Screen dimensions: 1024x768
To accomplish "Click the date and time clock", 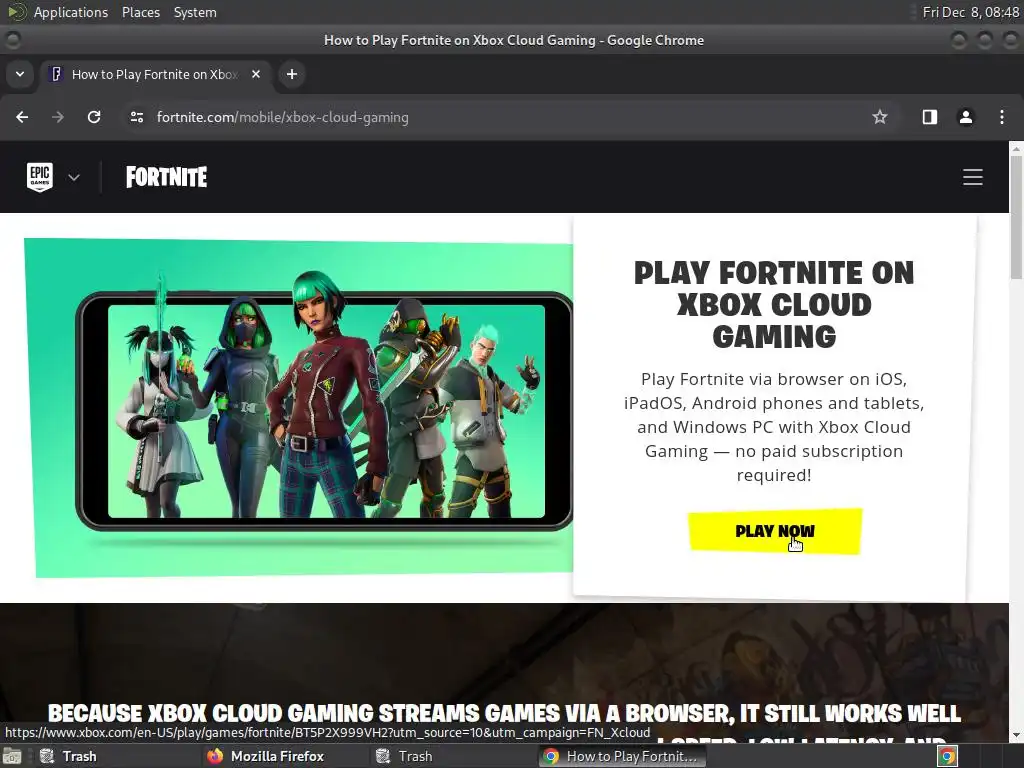I will 970,12.
